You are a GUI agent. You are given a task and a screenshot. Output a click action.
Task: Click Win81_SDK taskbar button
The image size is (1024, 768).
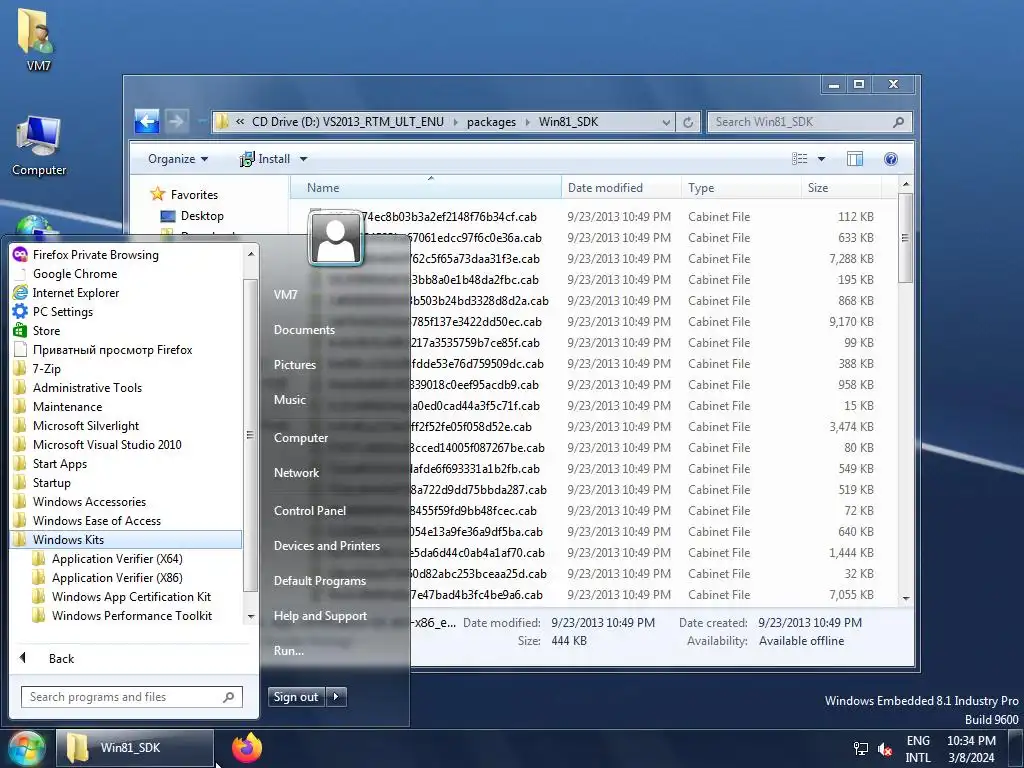135,748
